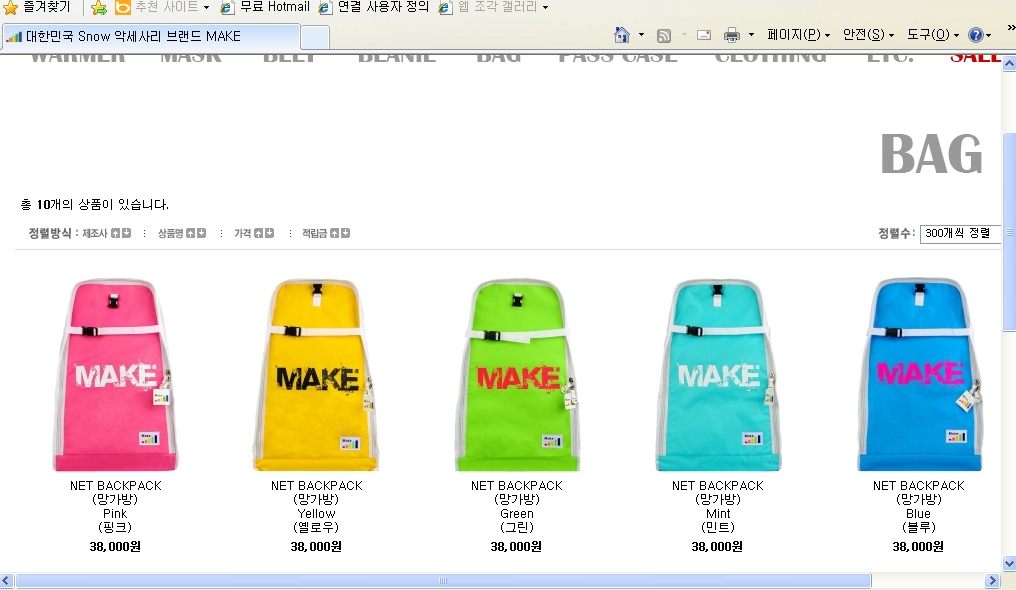Click the vertical scrollbar up arrow

tap(1009, 63)
